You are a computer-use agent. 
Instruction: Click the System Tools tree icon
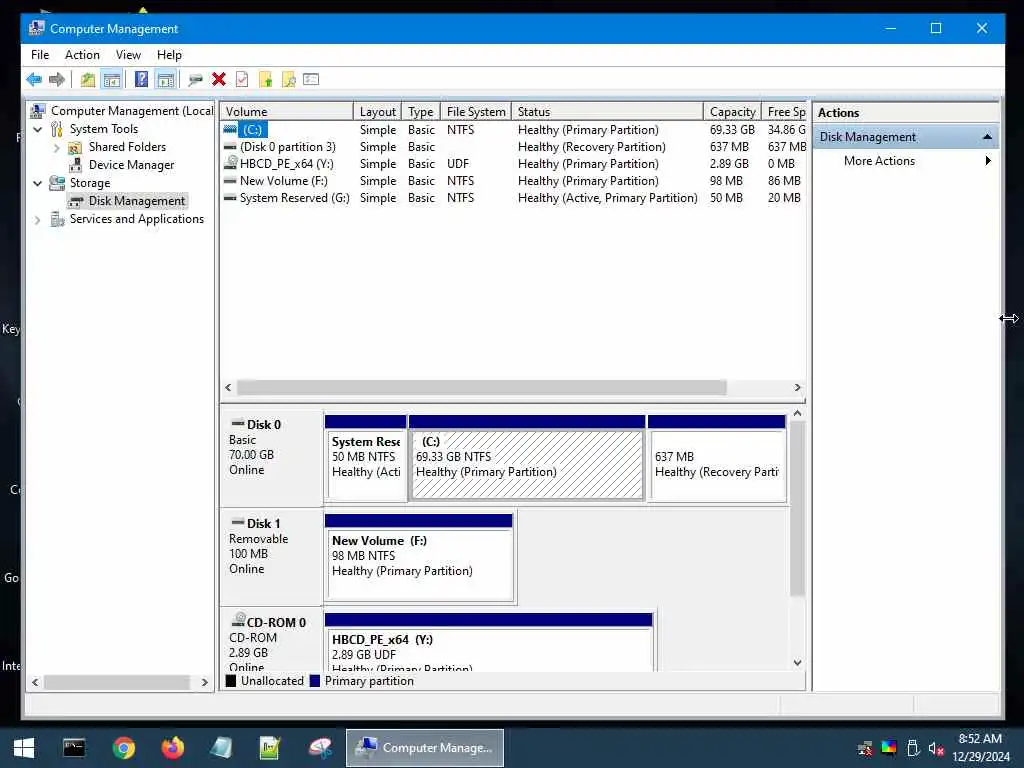pyautogui.click(x=57, y=129)
